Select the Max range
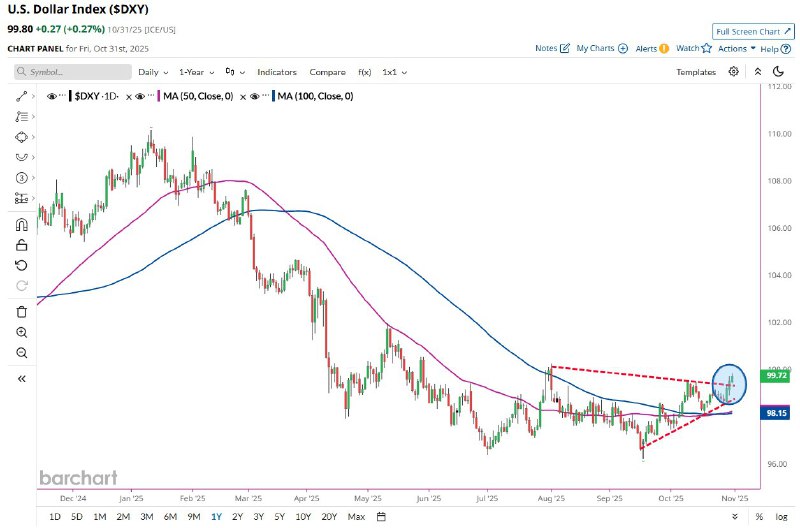The image size is (800, 528). 356,517
